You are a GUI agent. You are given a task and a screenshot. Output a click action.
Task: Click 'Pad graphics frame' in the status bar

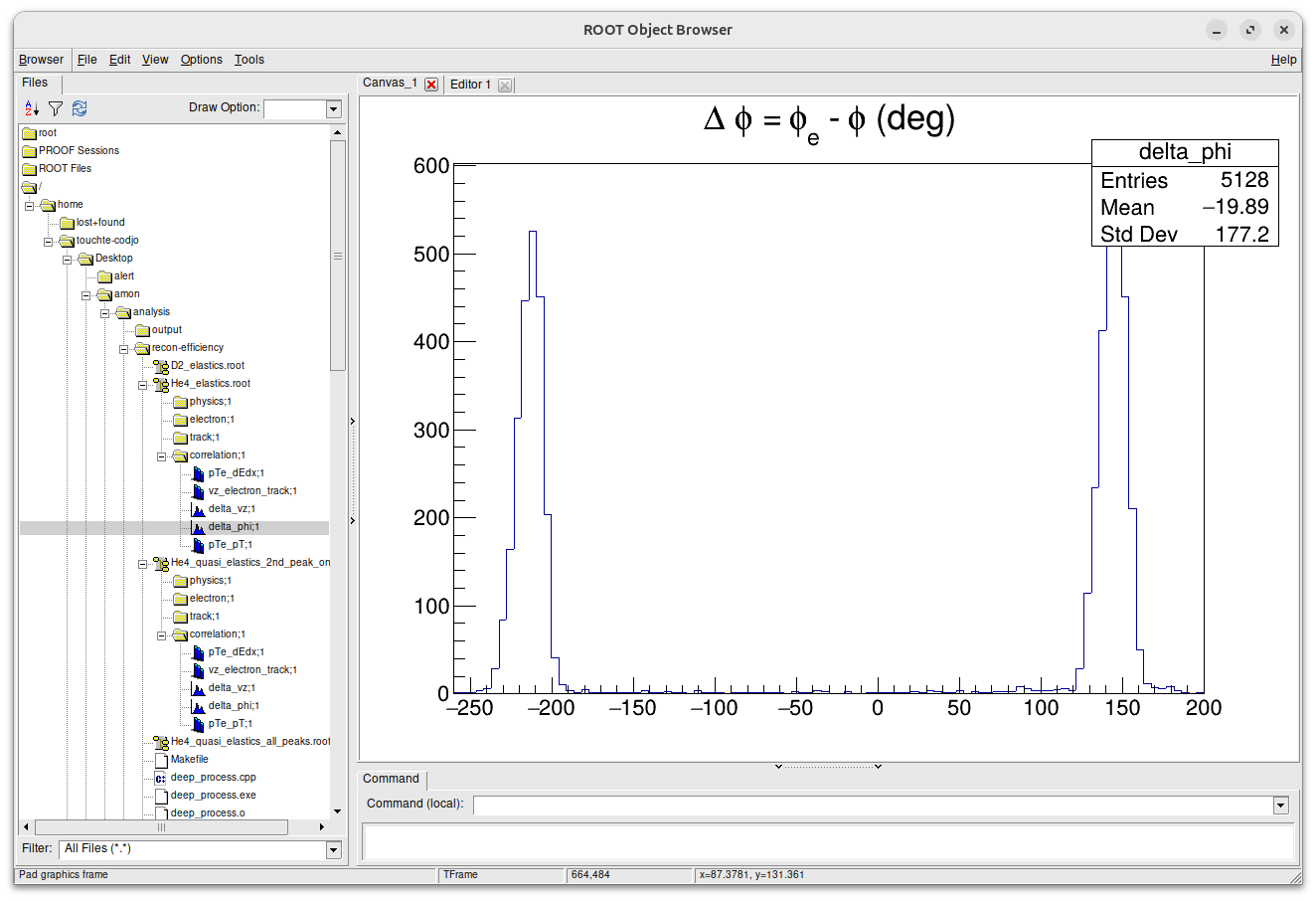tap(64, 875)
